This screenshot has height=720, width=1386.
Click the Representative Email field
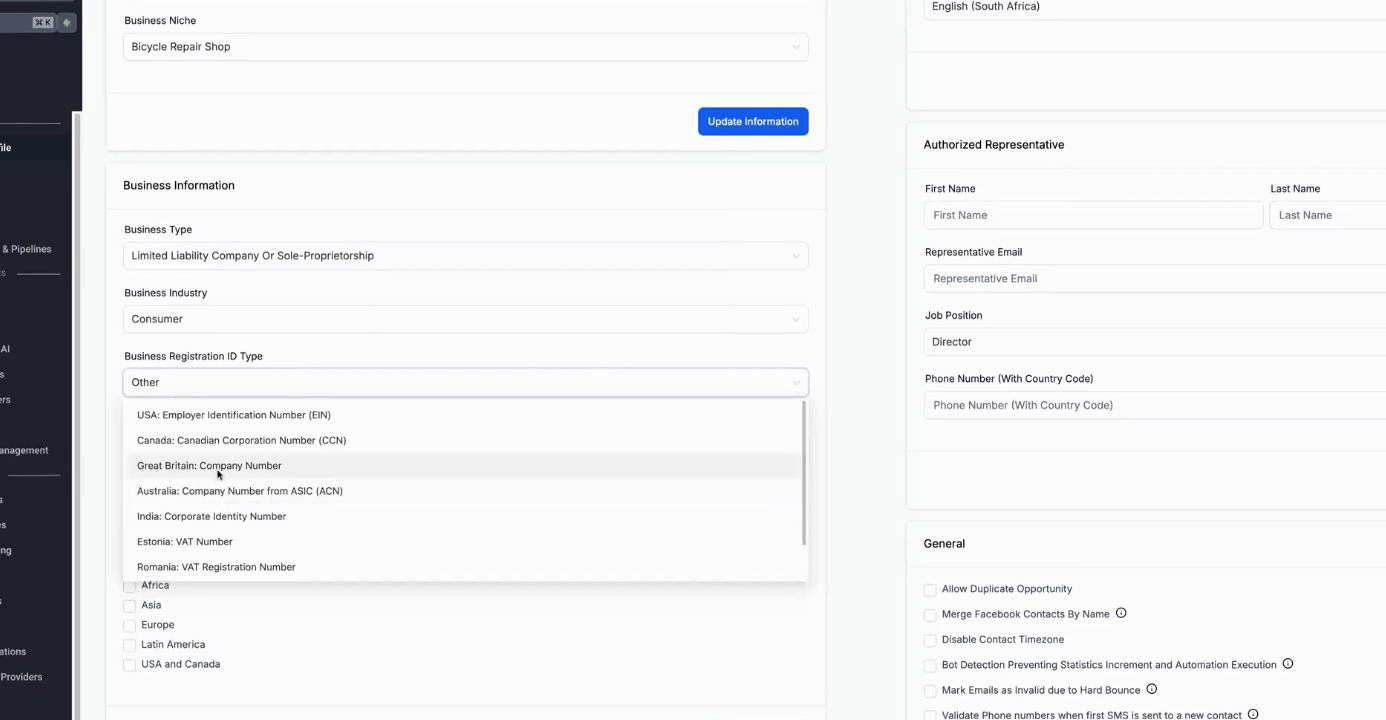(x=1150, y=279)
